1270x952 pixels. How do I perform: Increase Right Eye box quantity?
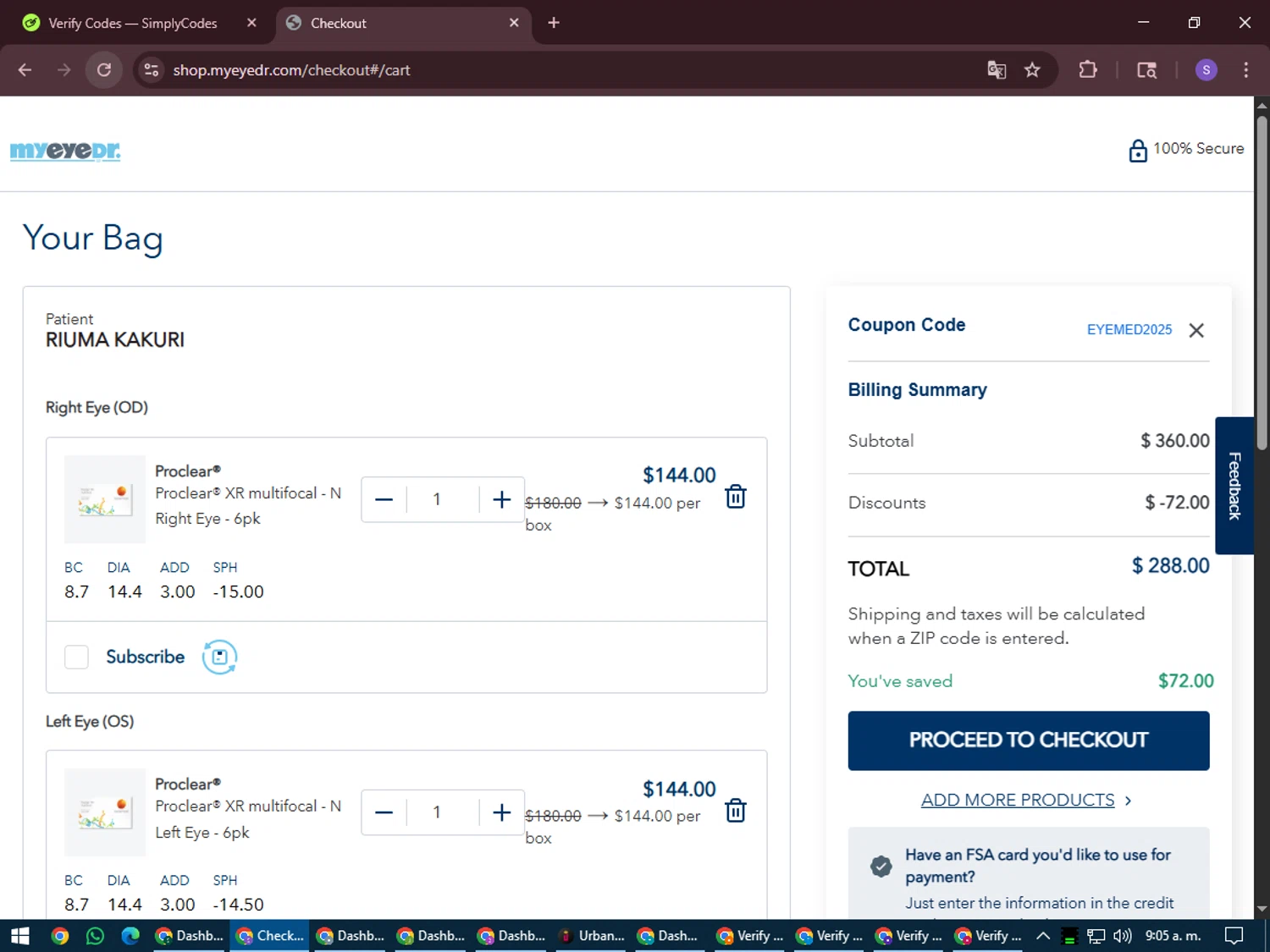tap(501, 499)
